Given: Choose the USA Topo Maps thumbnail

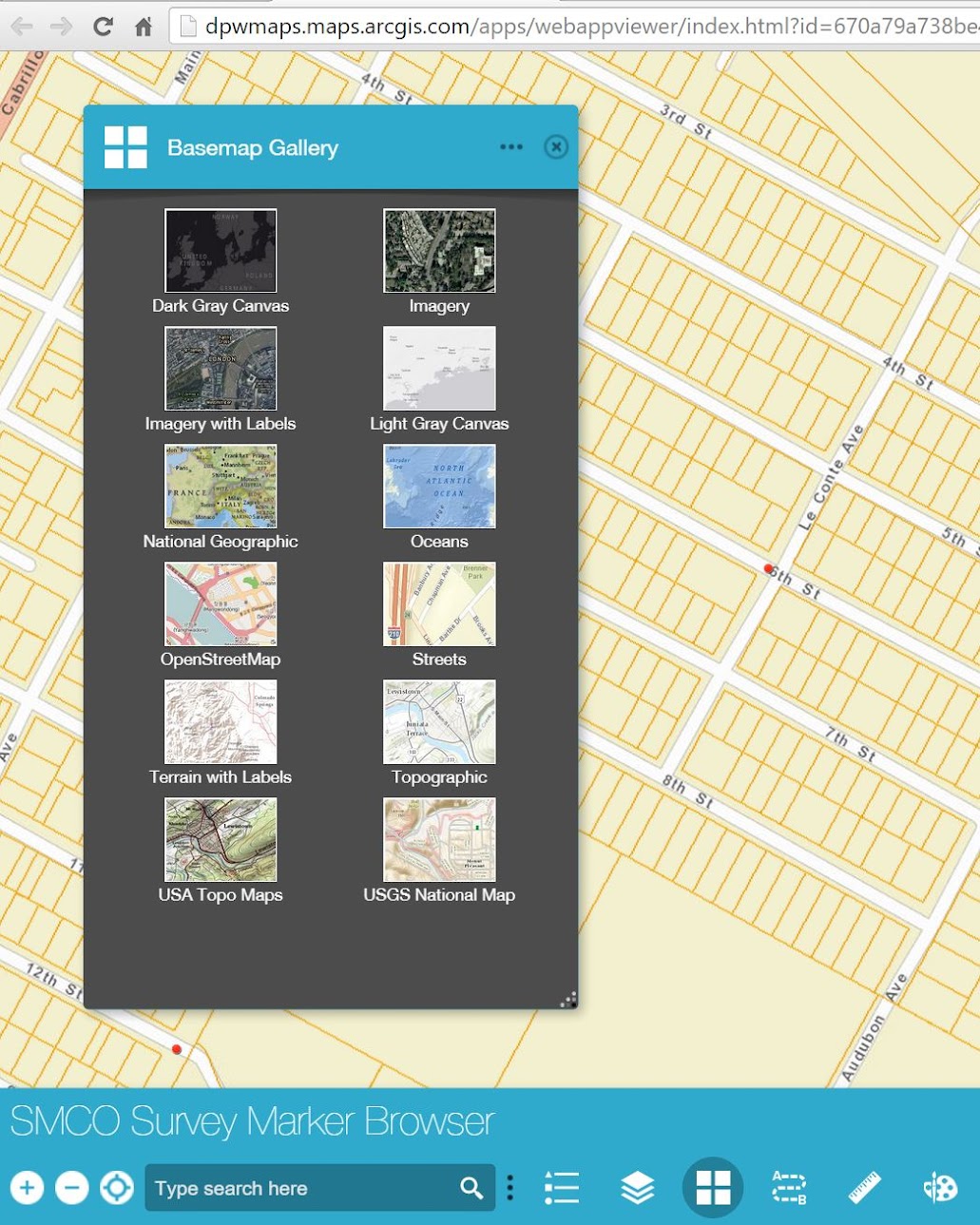Looking at the screenshot, I should click(x=221, y=840).
